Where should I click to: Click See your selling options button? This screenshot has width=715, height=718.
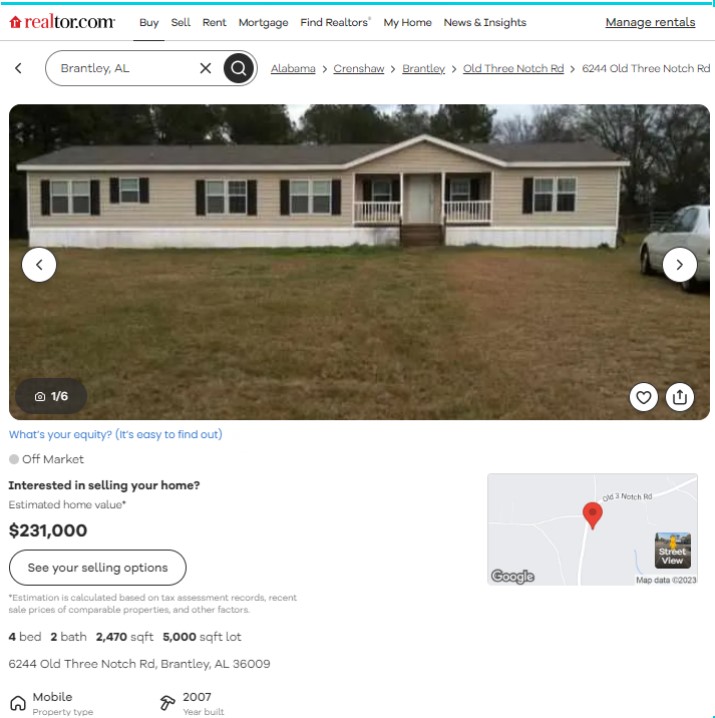pyautogui.click(x=98, y=567)
